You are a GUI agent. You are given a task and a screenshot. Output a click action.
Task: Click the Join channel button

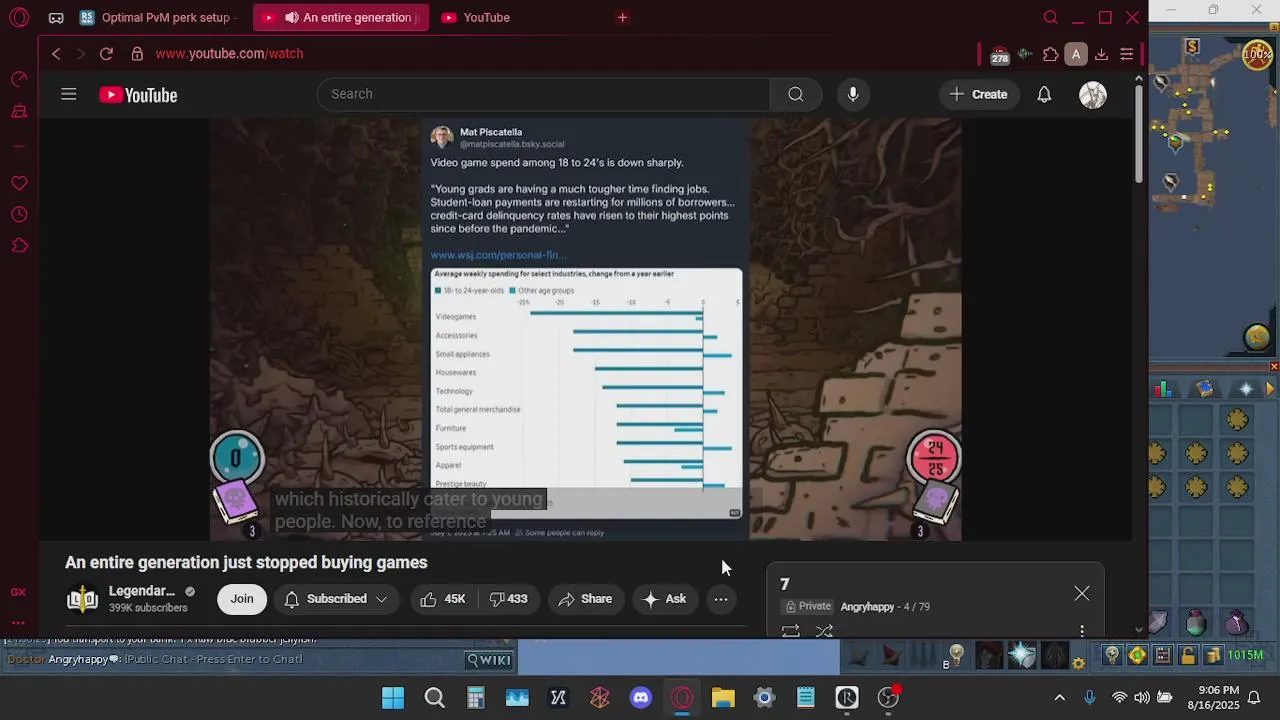(x=242, y=599)
